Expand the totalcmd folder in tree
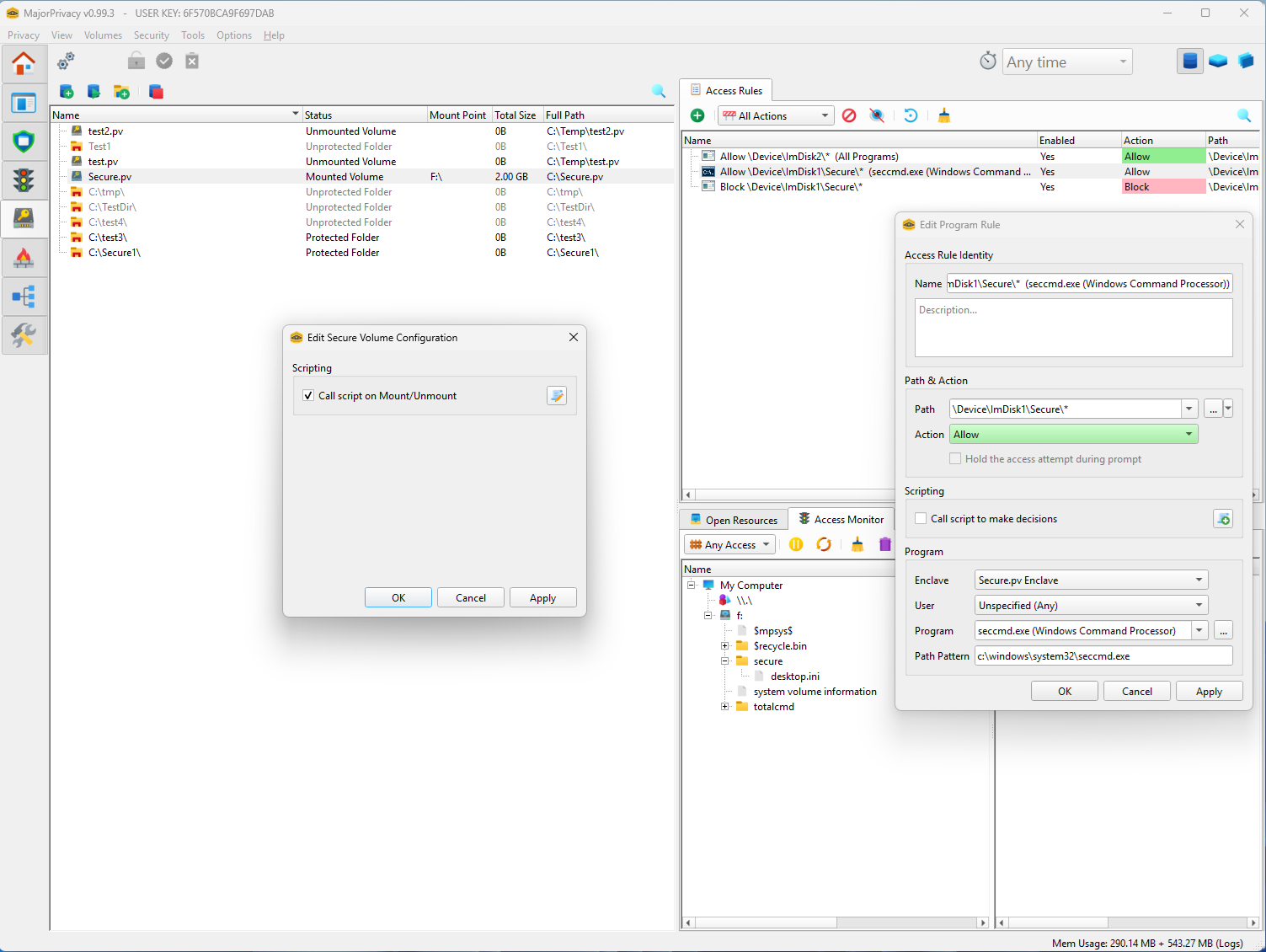Screen dimensions: 1266x952 [x=725, y=707]
